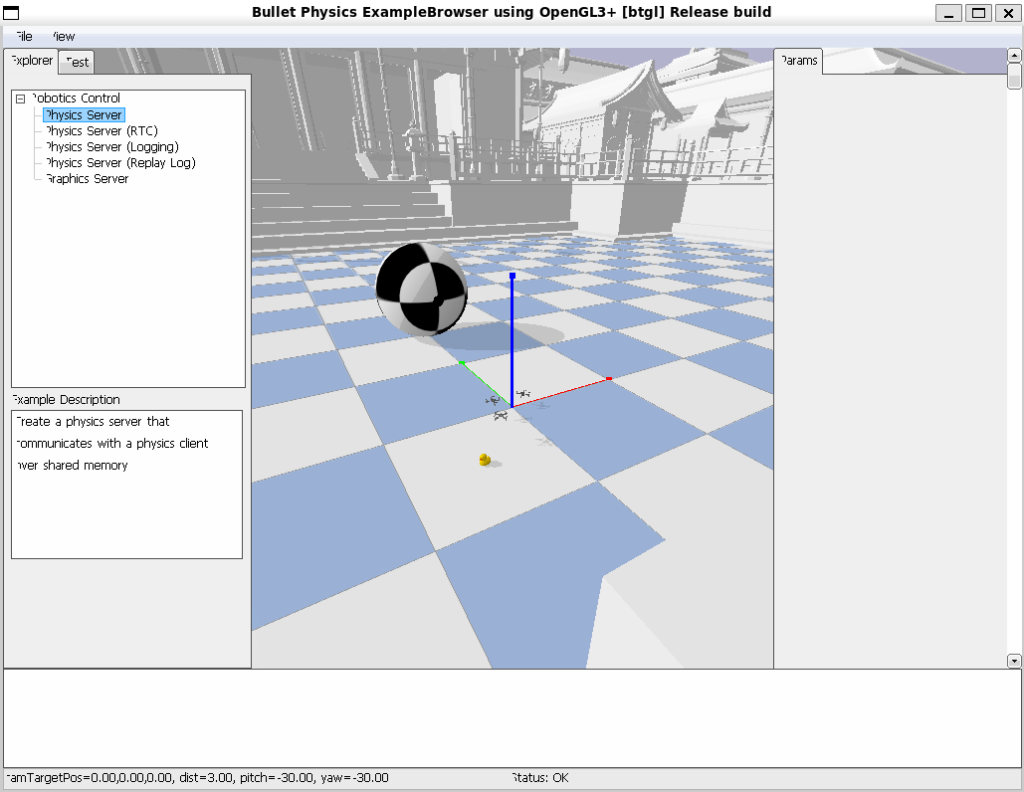The width and height of the screenshot is (1024, 792).
Task: Click the Example Description text box
Action: (x=127, y=484)
